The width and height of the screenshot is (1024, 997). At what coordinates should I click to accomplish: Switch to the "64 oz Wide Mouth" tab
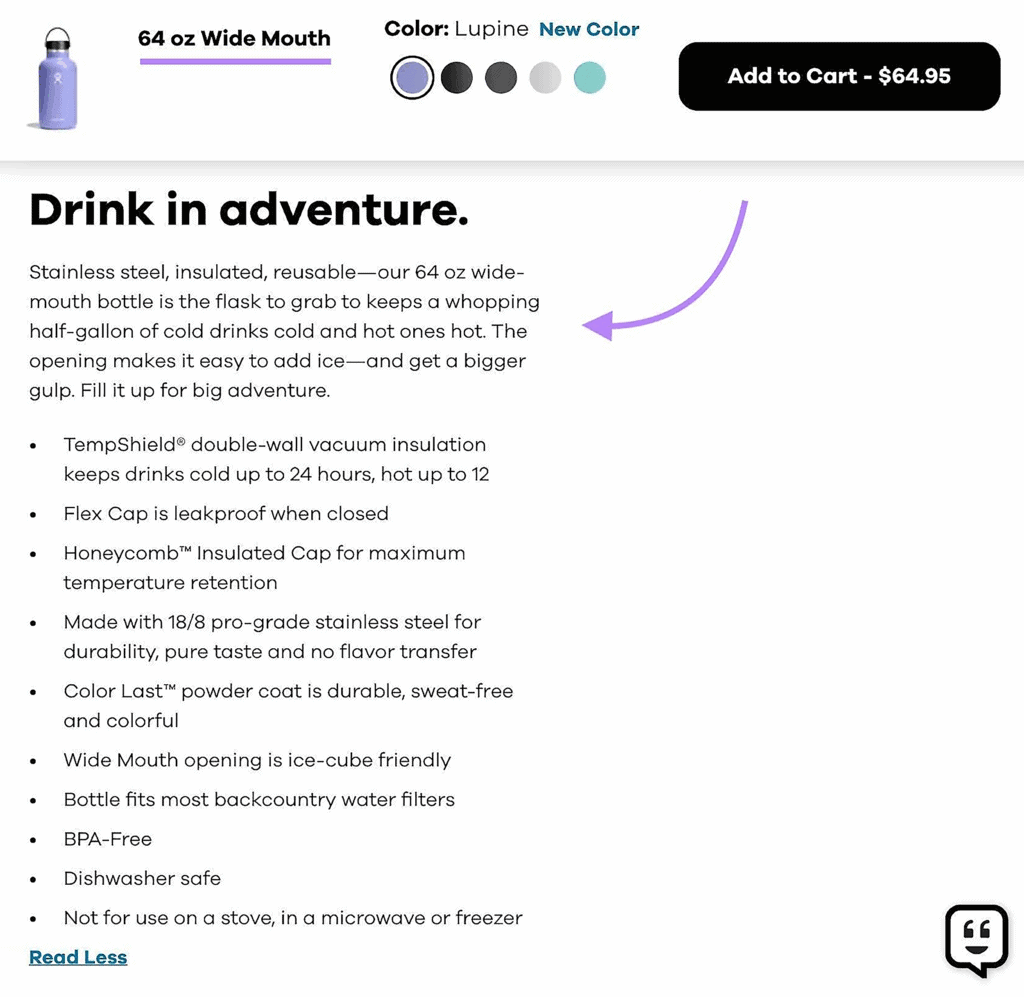click(x=234, y=38)
